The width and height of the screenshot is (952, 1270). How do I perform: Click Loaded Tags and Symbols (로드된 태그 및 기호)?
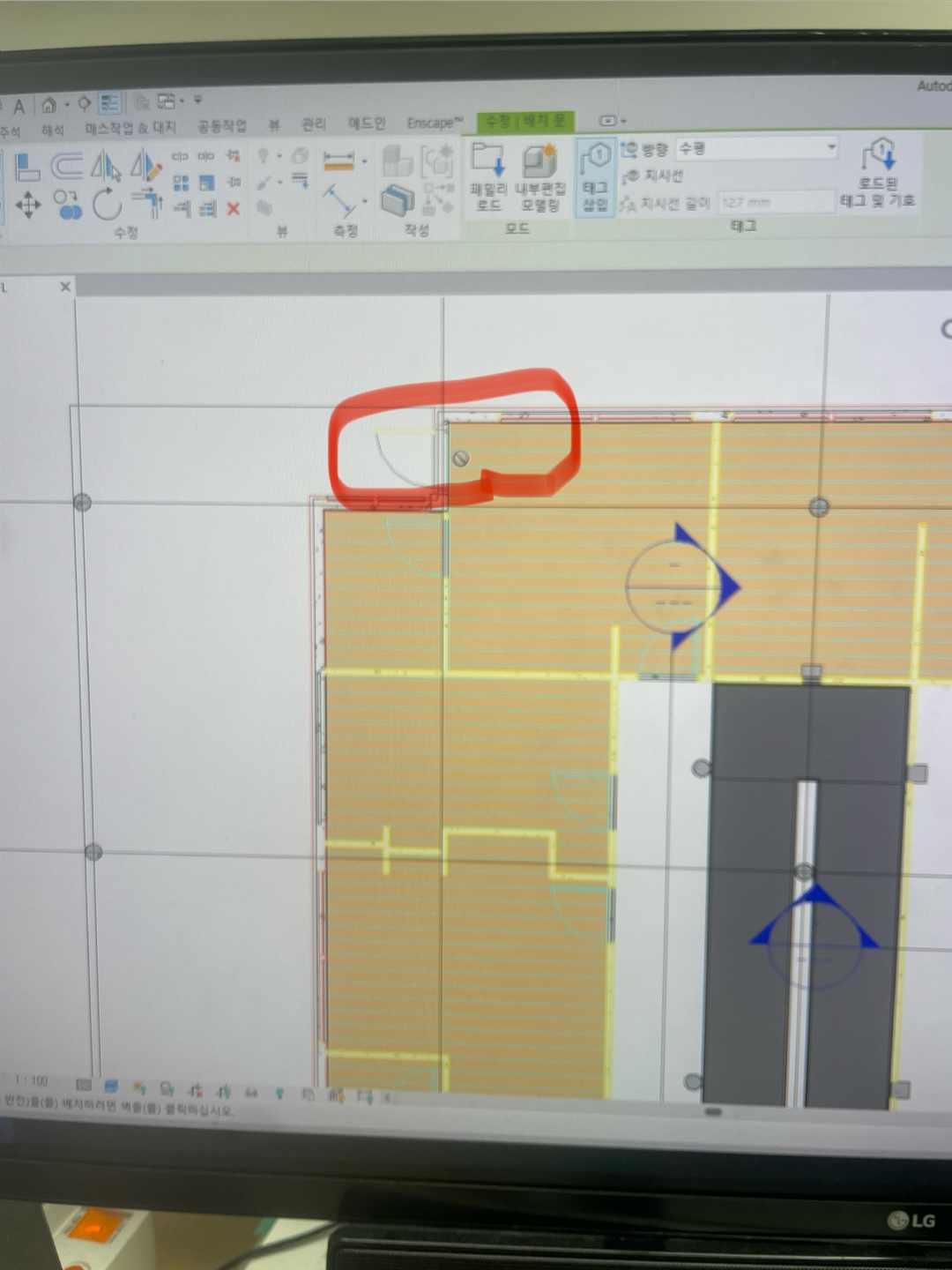(x=878, y=176)
